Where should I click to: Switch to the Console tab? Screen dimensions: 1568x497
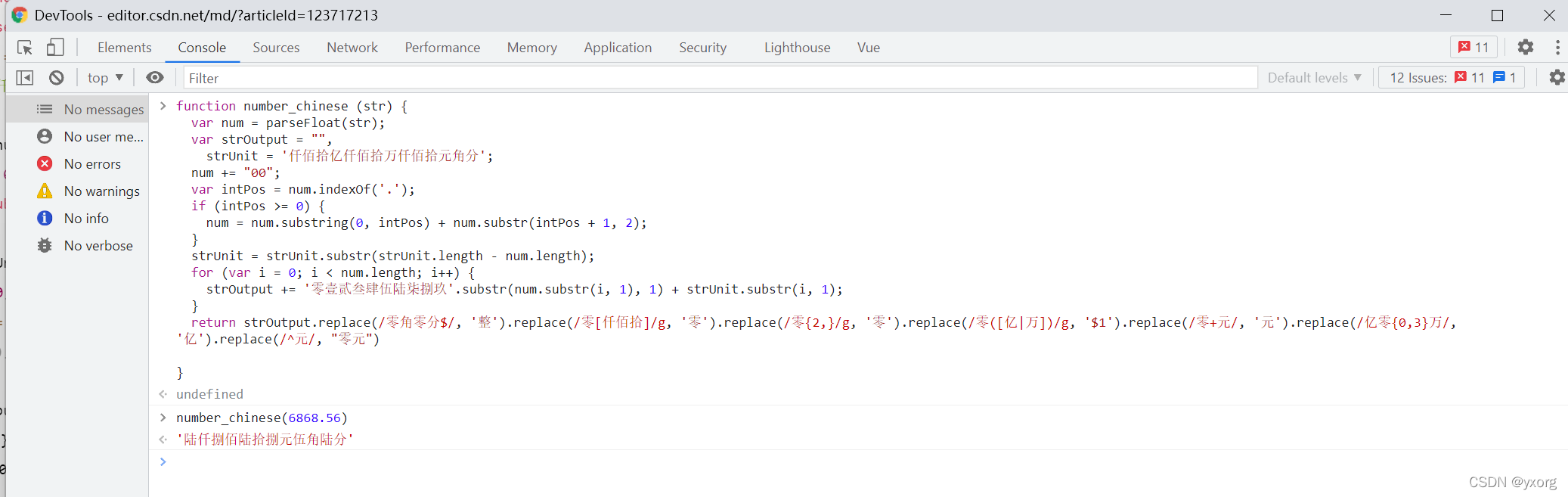[x=202, y=48]
